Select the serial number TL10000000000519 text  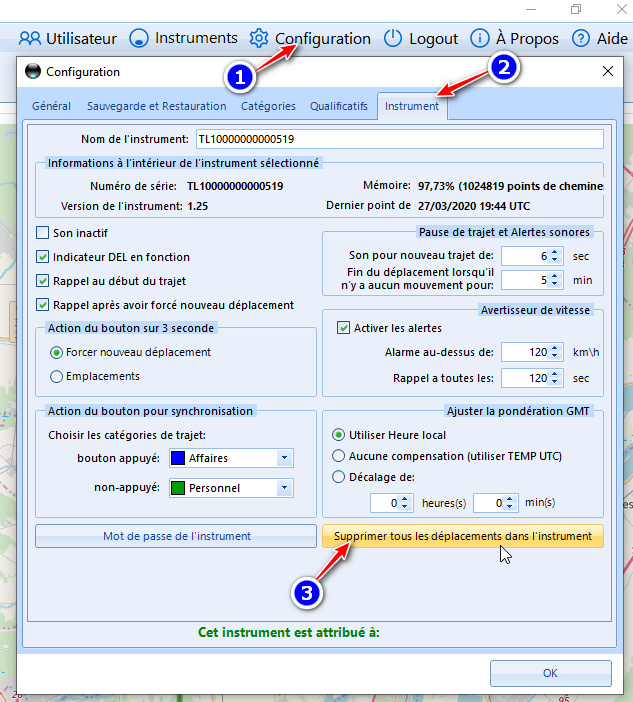coord(235,186)
